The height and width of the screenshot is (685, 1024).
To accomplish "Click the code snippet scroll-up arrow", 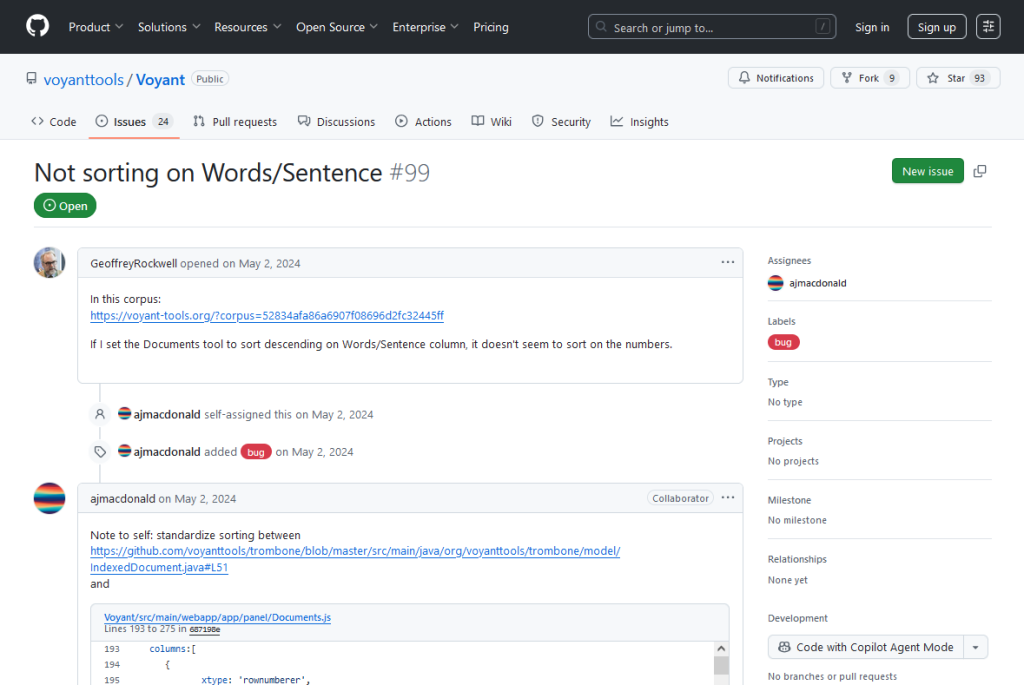I will tap(721, 648).
